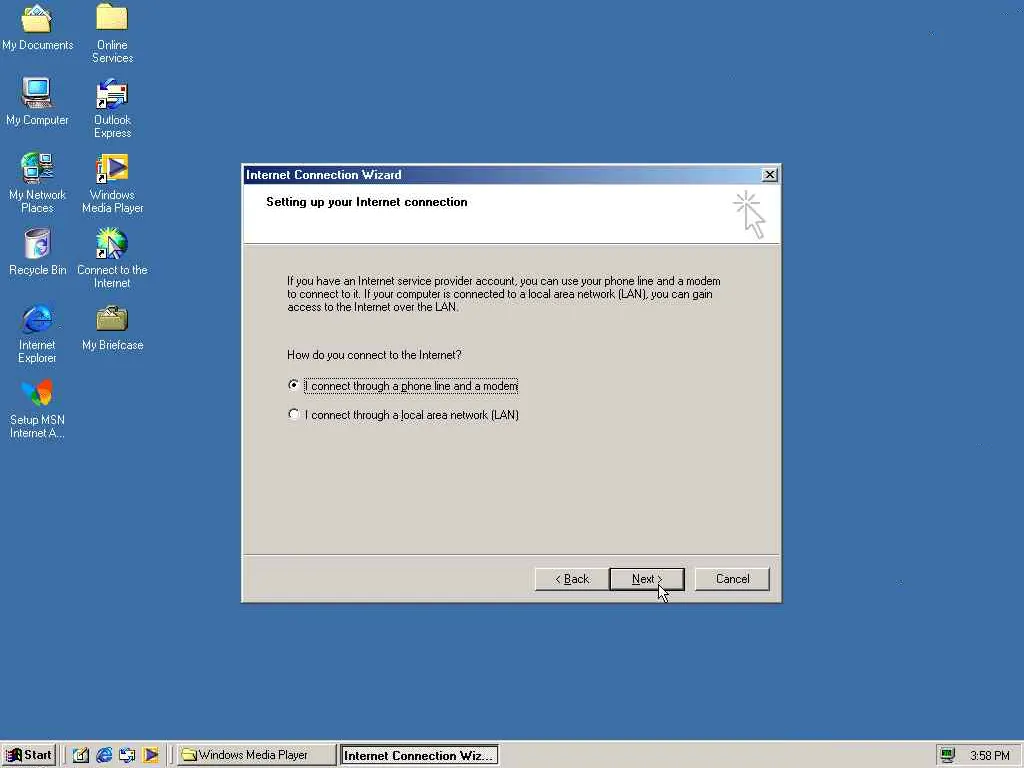Go to the Next wizard step

(647, 579)
